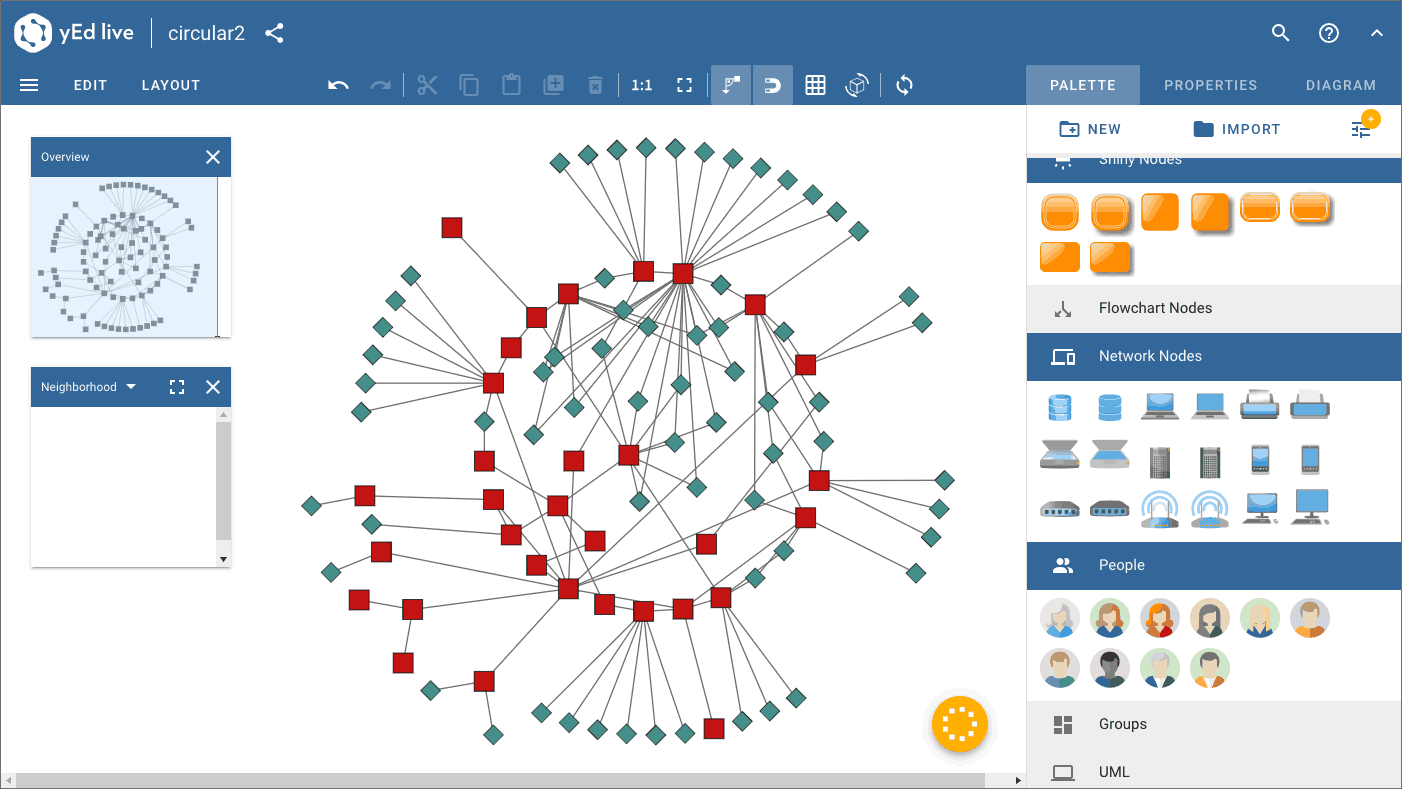This screenshot has height=789, width=1402.
Task: Toggle the grid display button
Action: pos(815,85)
